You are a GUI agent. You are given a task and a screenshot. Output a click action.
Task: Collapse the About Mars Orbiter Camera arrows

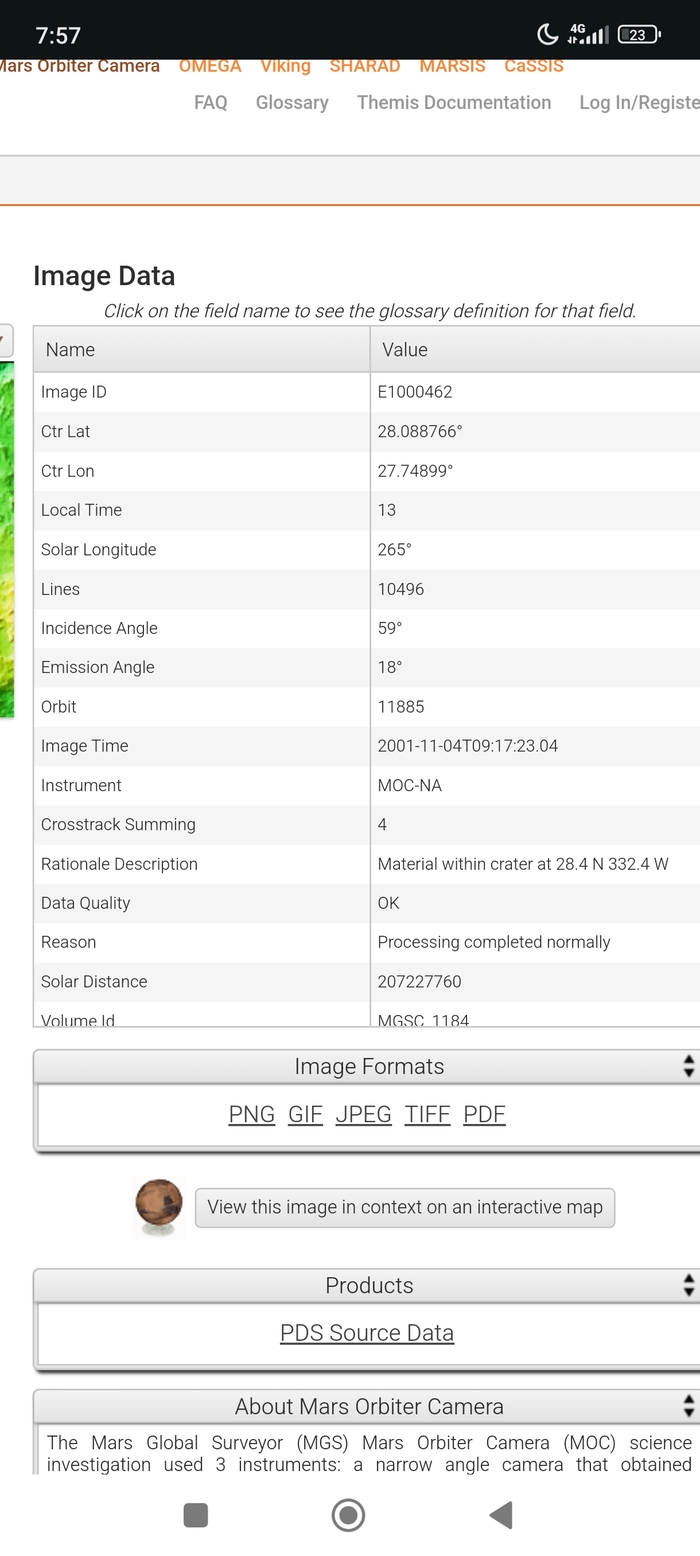pyautogui.click(x=689, y=1406)
